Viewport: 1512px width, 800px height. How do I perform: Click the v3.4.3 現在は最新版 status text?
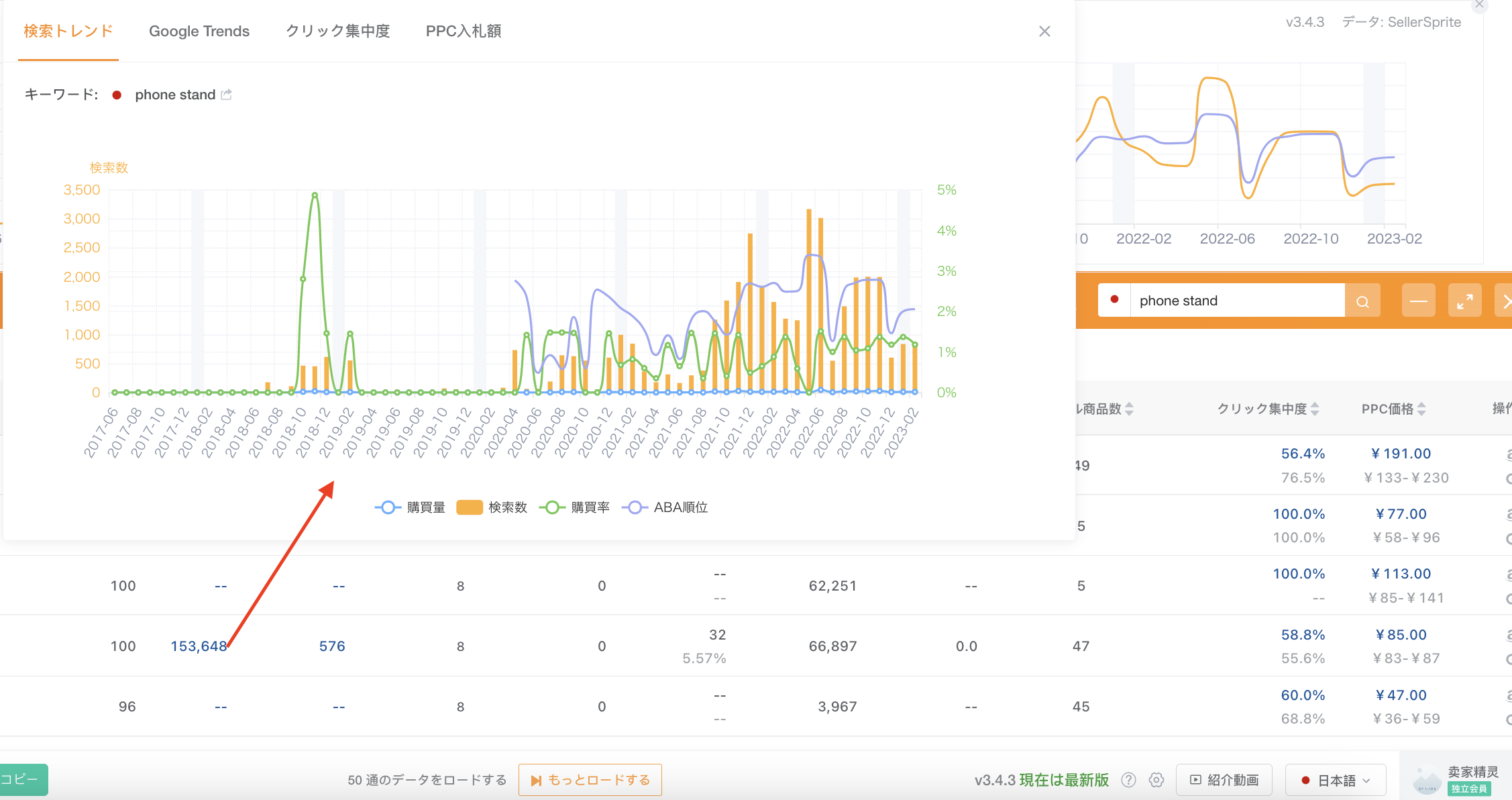[x=1041, y=780]
